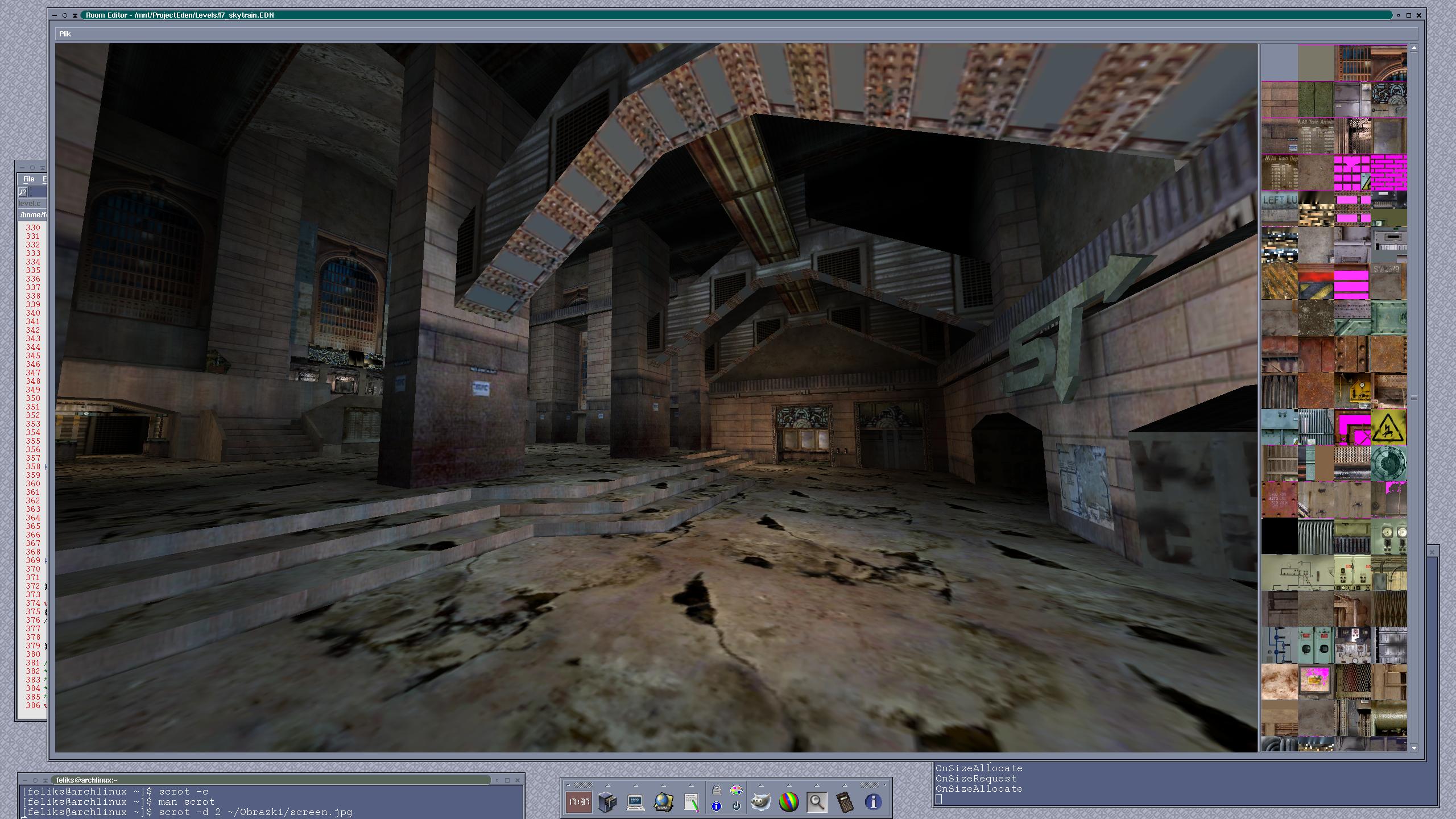Image resolution: width=1456 pixels, height=819 pixels.
Task: Launch the terminal computer icon in dock
Action: (x=635, y=802)
